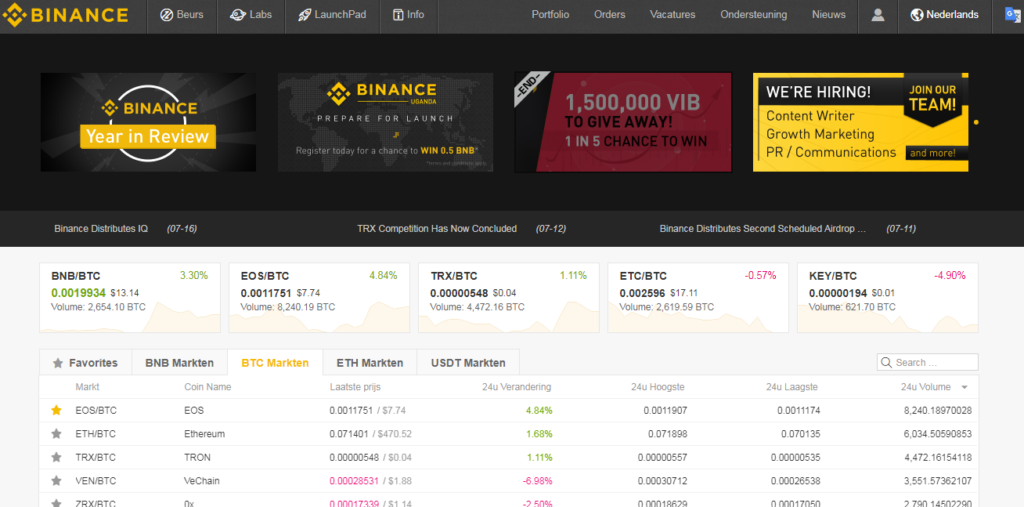Open the TRX/BTC market row
This screenshot has height=507, width=1024.
[x=509, y=457]
